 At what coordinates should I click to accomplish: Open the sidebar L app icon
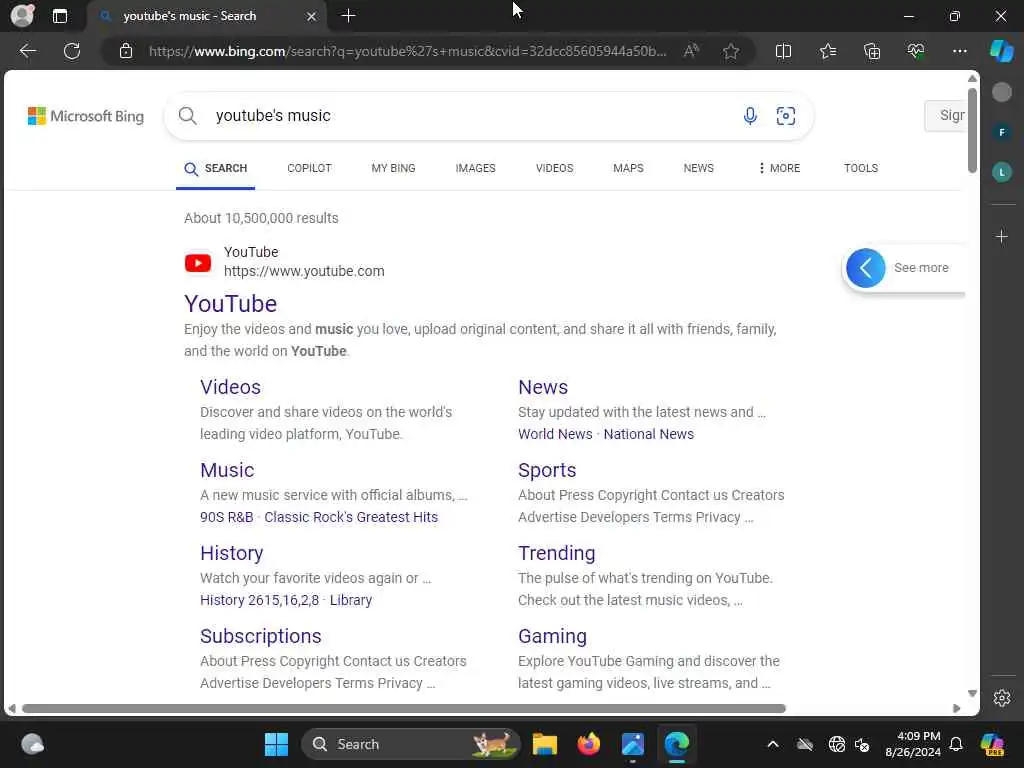click(1002, 172)
